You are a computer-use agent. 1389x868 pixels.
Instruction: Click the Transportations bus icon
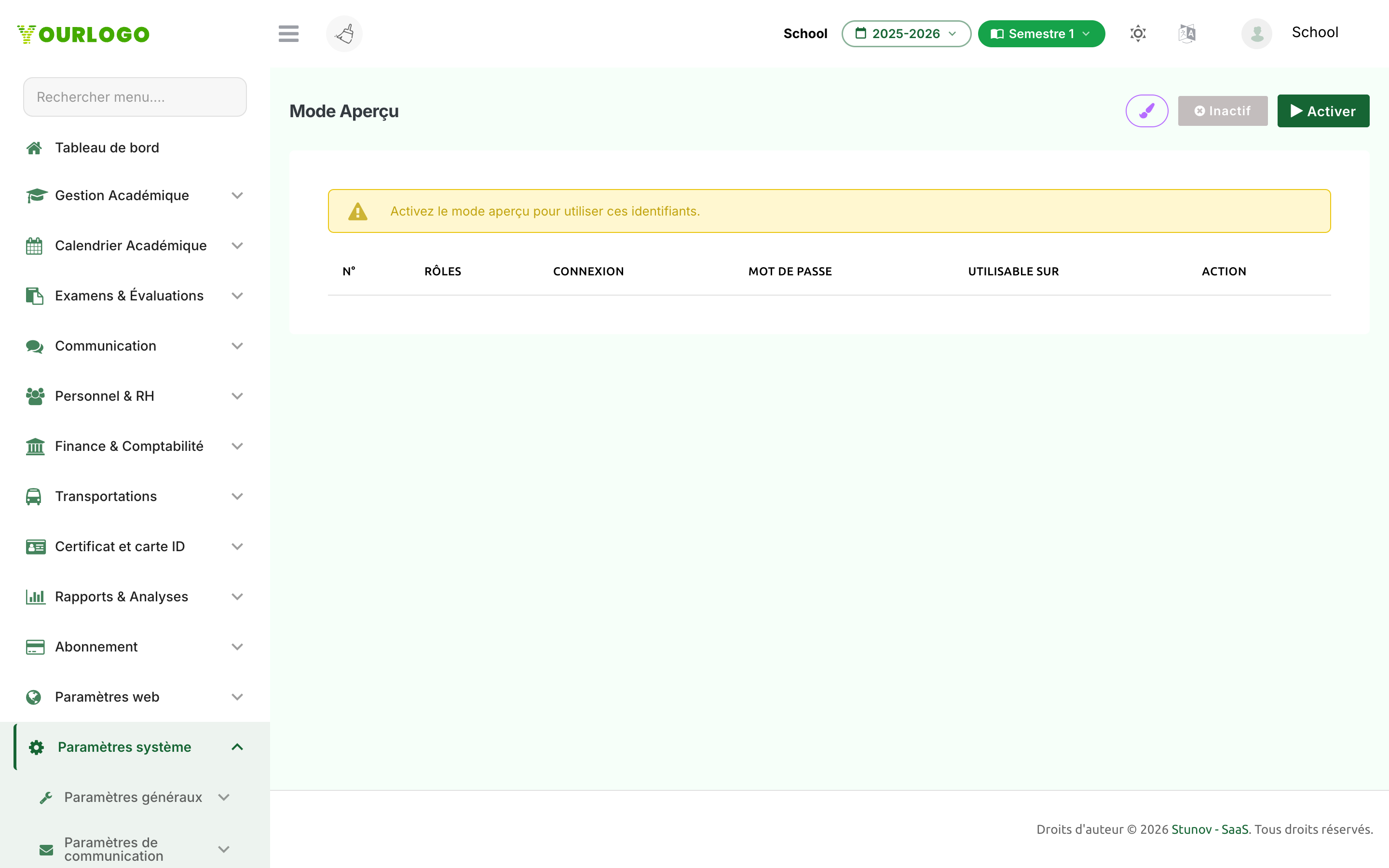34,497
